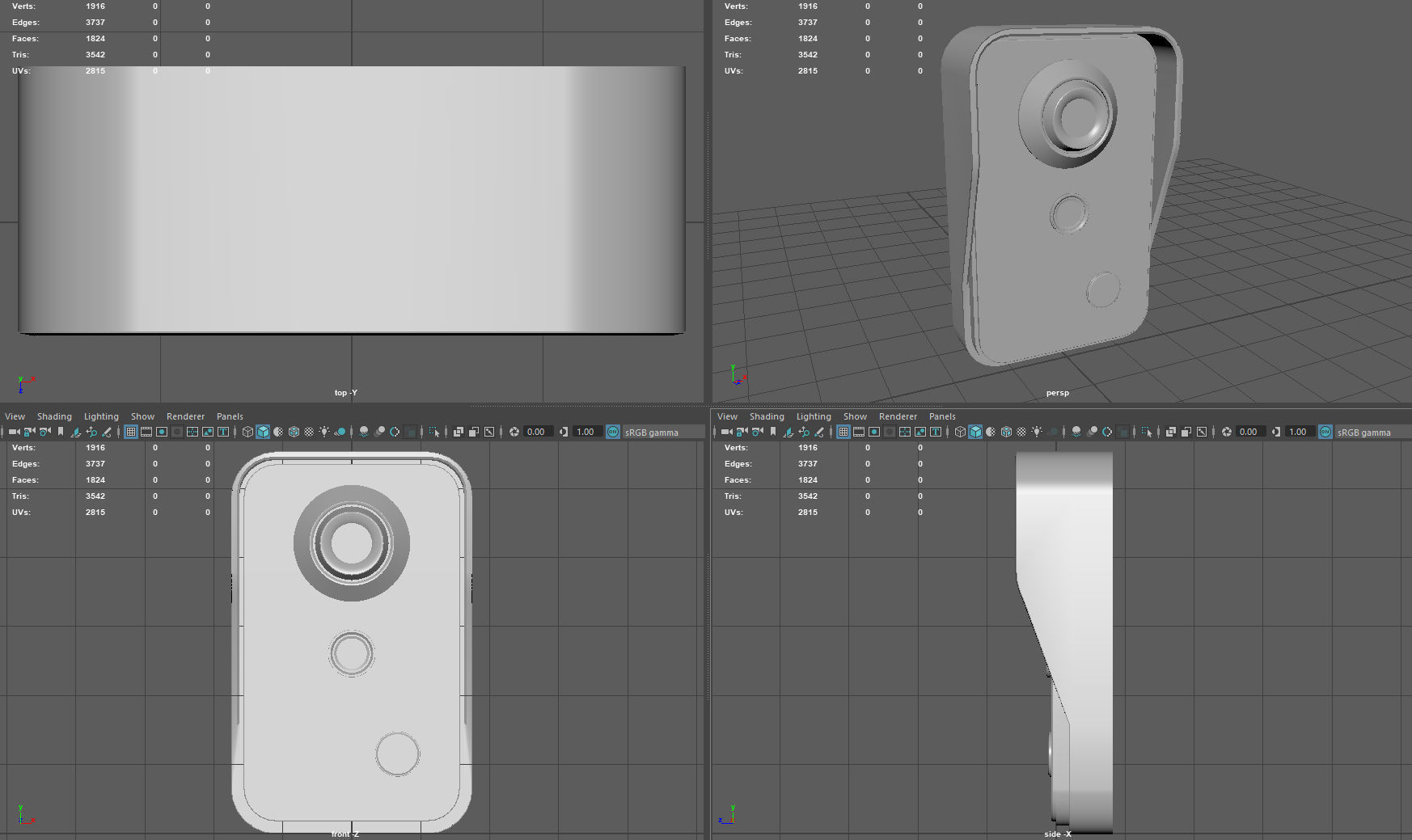1412x840 pixels.
Task: Open Shading menu in front panel
Action: coord(54,416)
